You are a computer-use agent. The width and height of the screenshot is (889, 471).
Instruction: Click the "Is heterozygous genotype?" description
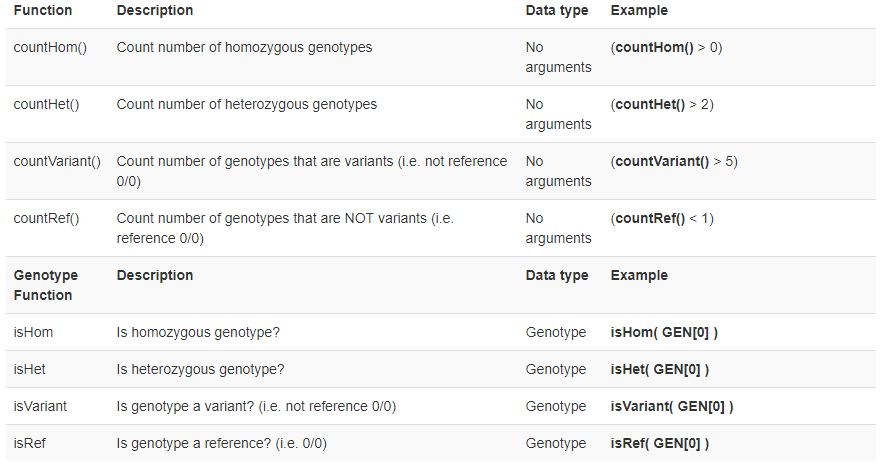[x=200, y=370]
